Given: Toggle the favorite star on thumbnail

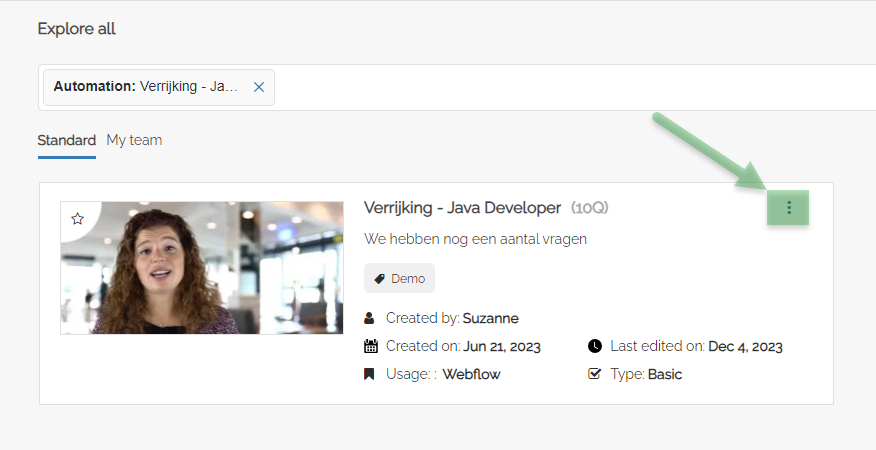Looking at the screenshot, I should pos(78,219).
